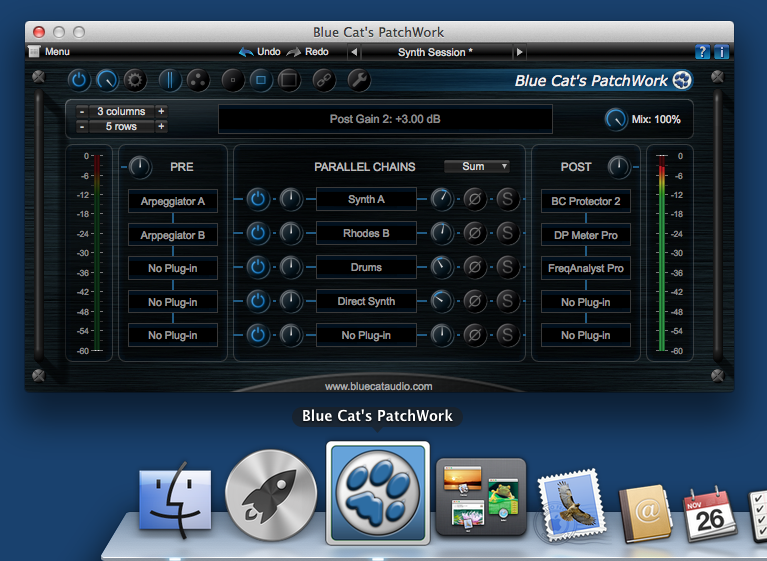Go to previous preset with left arrow
The image size is (767, 561).
[x=354, y=52]
